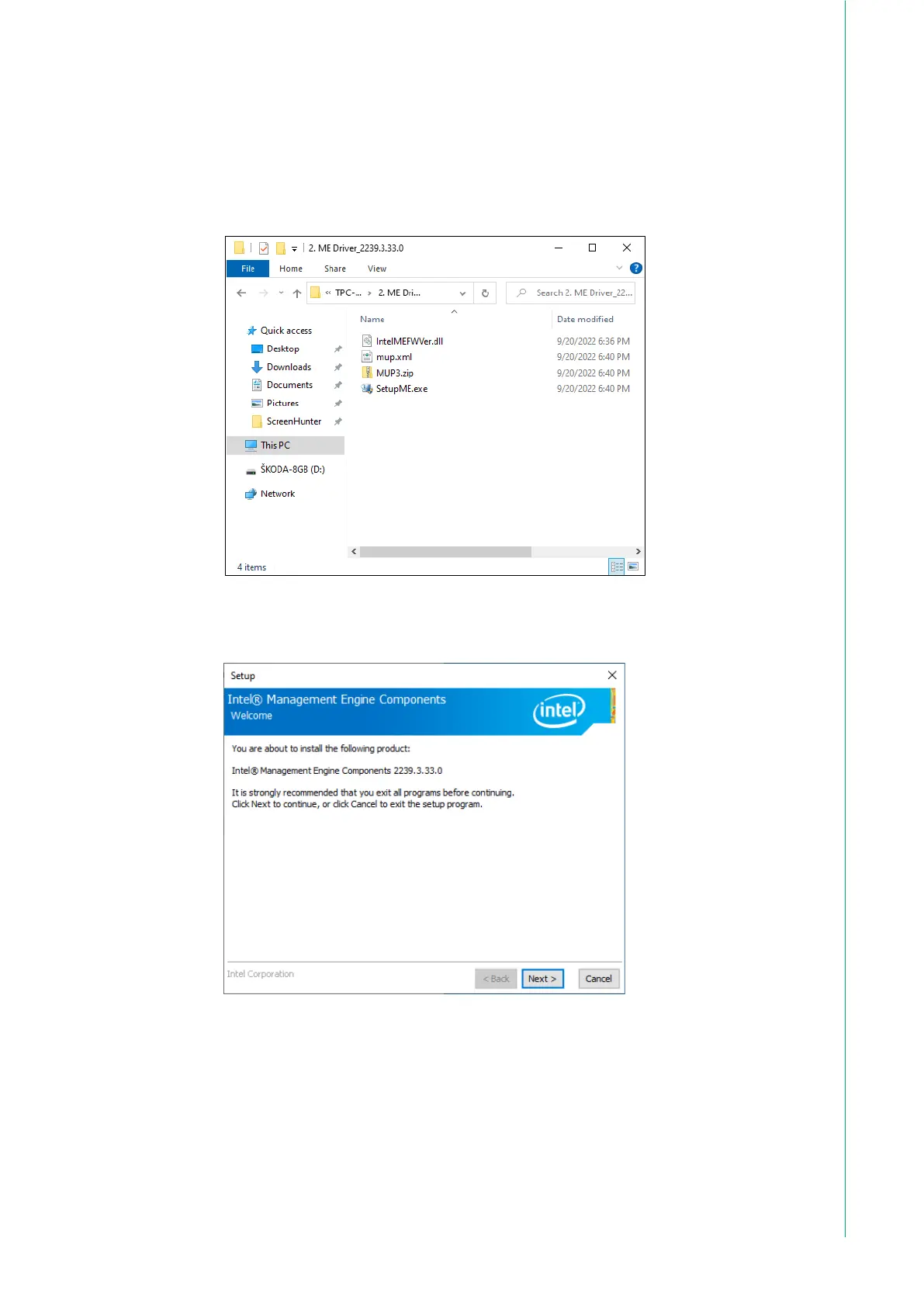Open Desktop in navigation pane
This screenshot has width=924, height=1307.
[282, 349]
